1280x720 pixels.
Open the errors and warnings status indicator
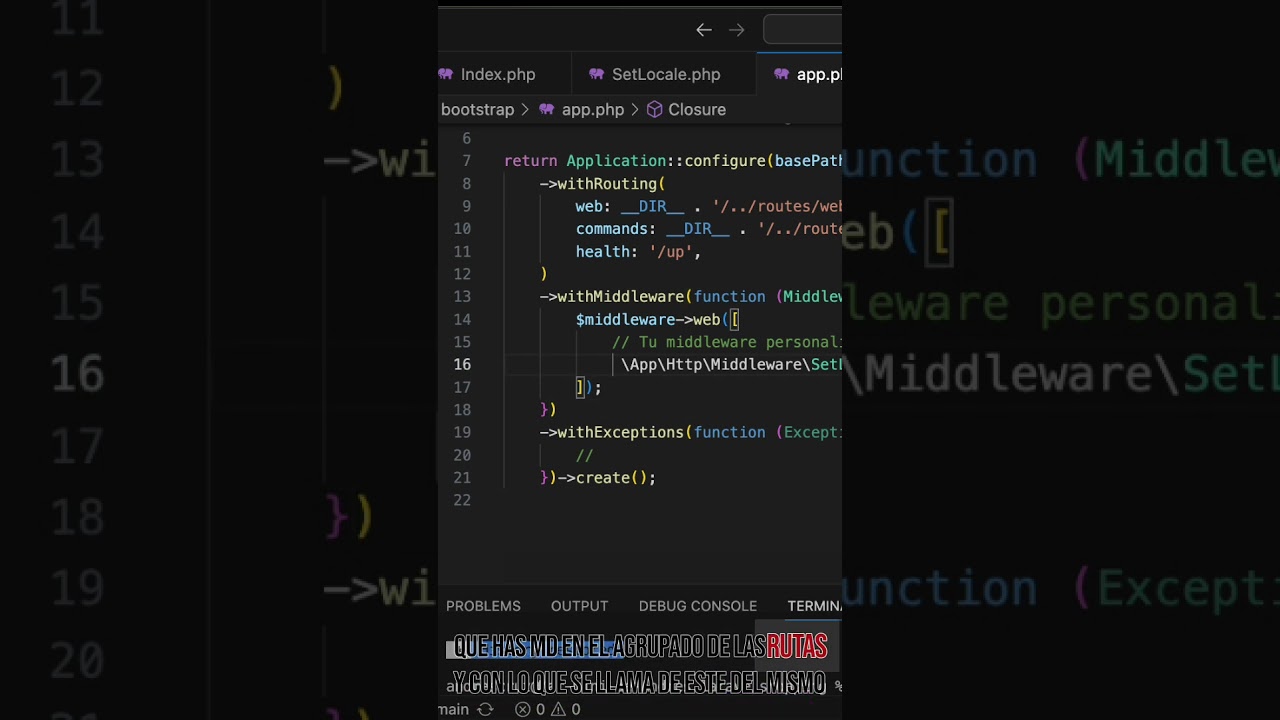[x=547, y=709]
